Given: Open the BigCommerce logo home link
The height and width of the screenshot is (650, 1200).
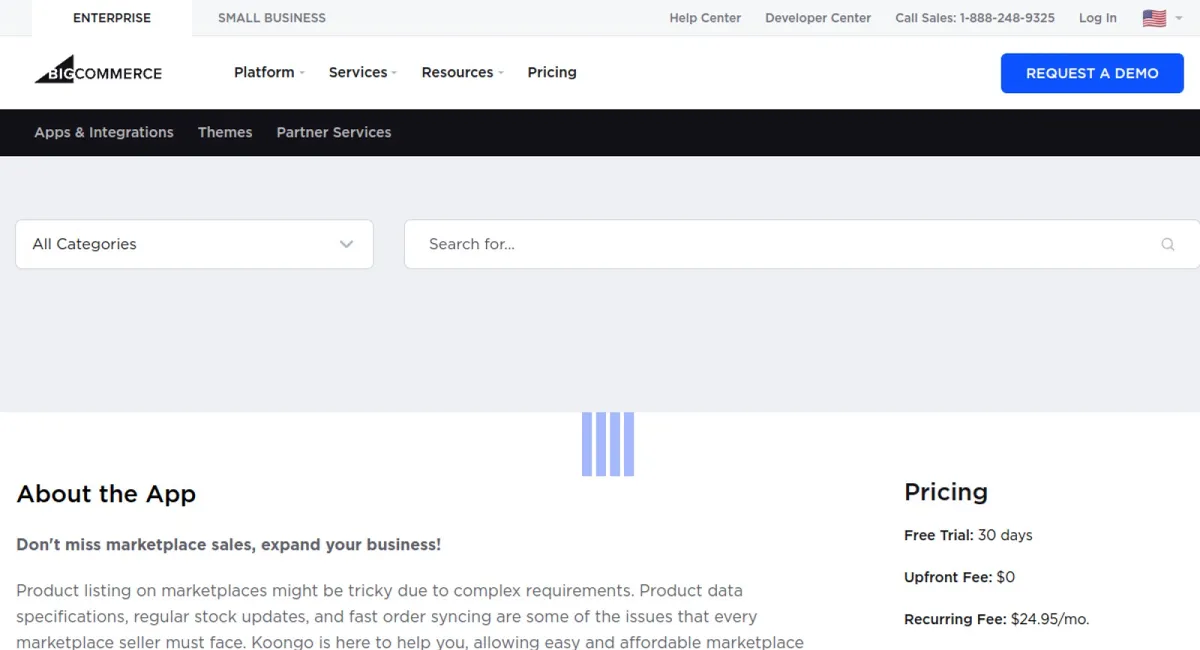Looking at the screenshot, I should pos(98,72).
